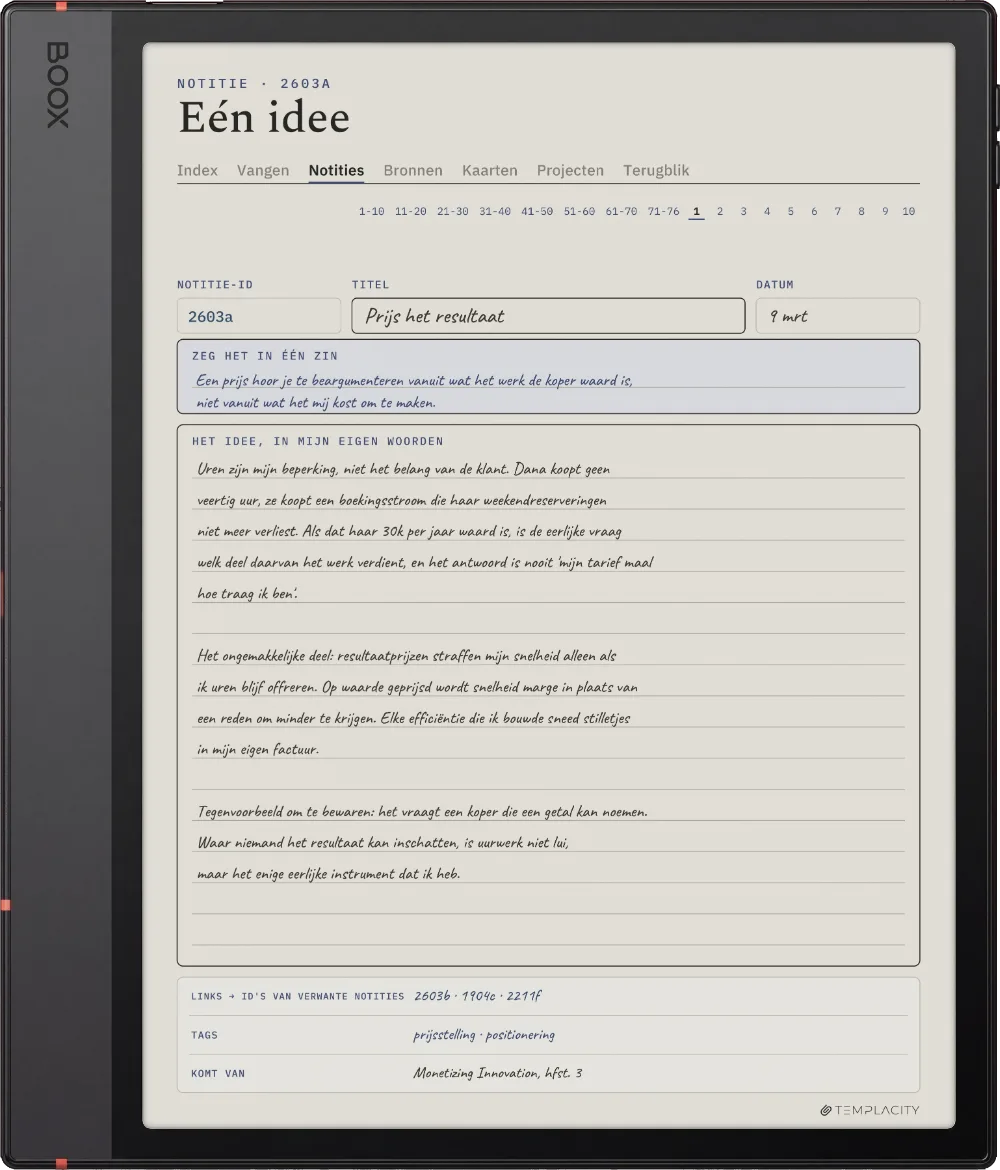Screen dimensions: 1000x1170
Task: Jump to notes range 51-60
Action: pyautogui.click(x=579, y=211)
